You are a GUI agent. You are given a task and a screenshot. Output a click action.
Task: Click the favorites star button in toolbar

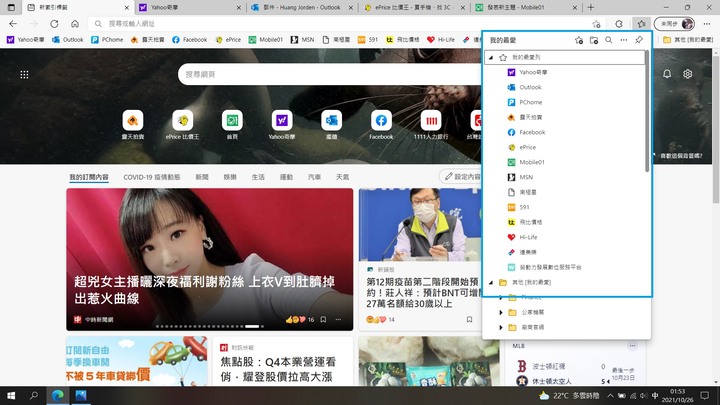tap(641, 24)
